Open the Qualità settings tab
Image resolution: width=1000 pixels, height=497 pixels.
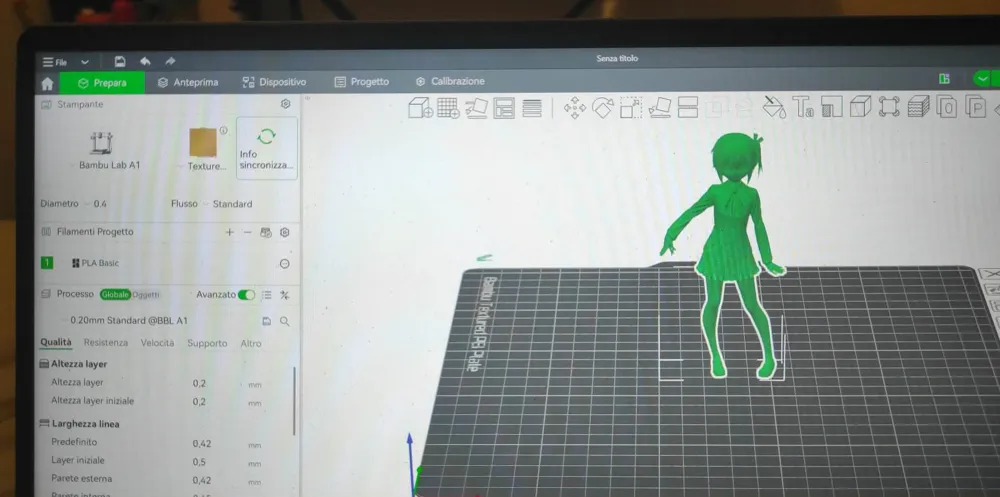[x=56, y=343]
